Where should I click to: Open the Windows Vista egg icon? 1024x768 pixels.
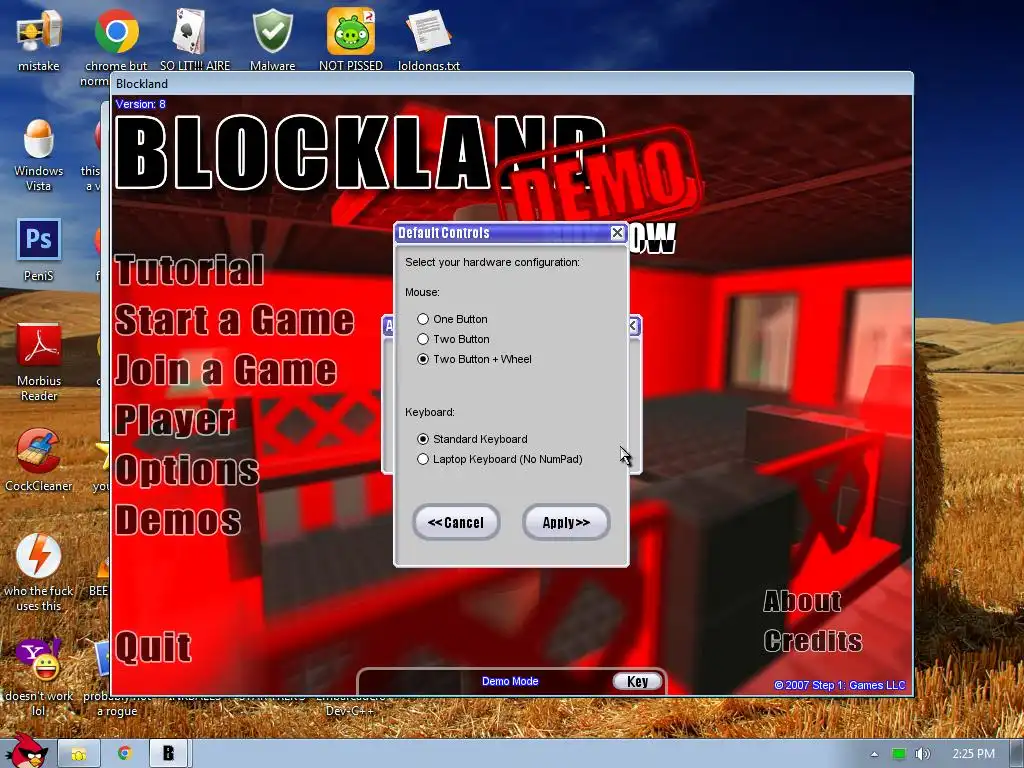click(39, 154)
